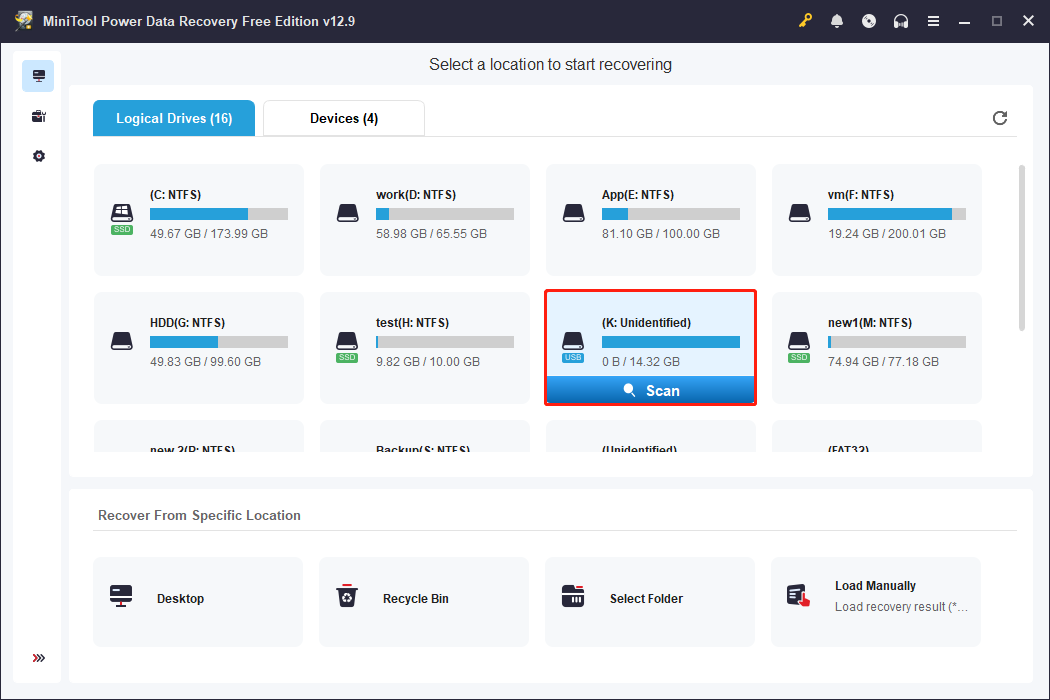
Task: Click '49.83 GB / 99.60 GB' size text
Action: click(x=206, y=362)
